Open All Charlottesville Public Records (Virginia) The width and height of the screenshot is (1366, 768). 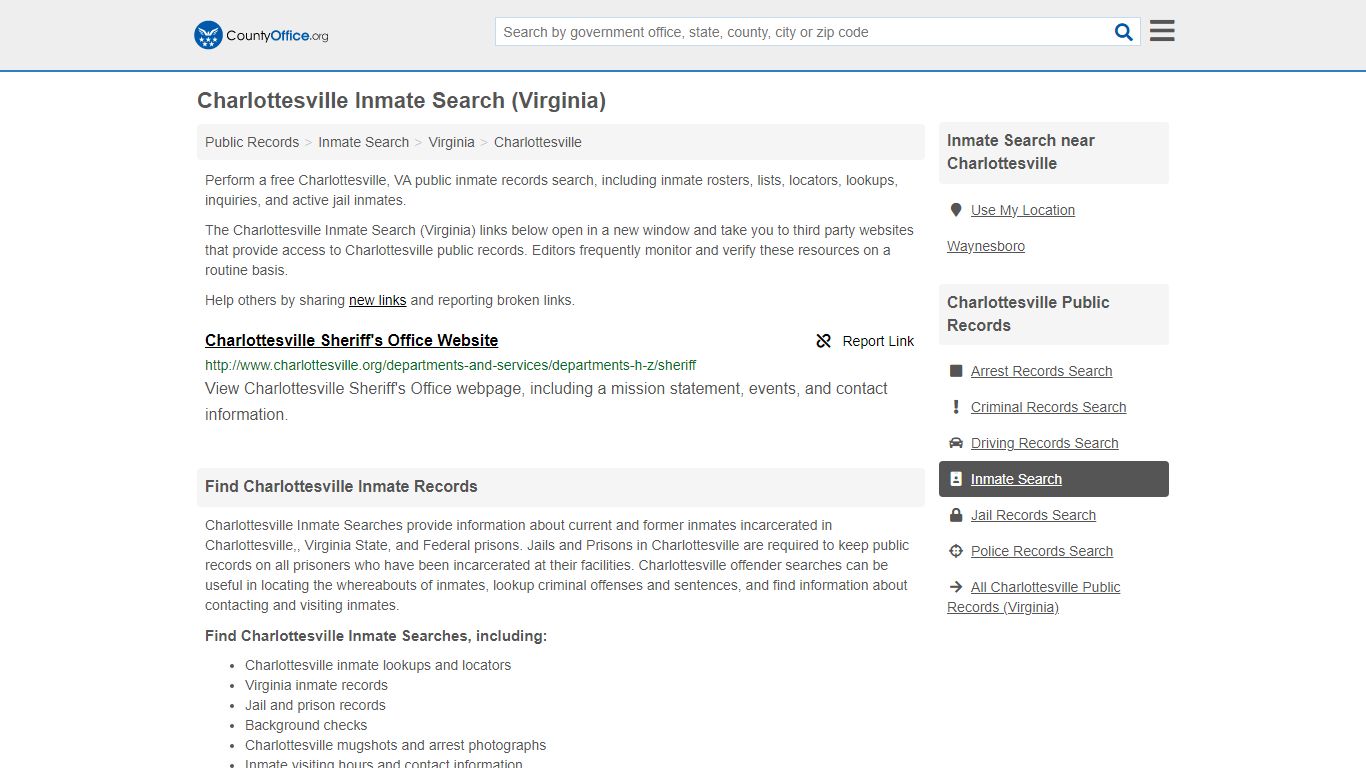[x=1034, y=597]
